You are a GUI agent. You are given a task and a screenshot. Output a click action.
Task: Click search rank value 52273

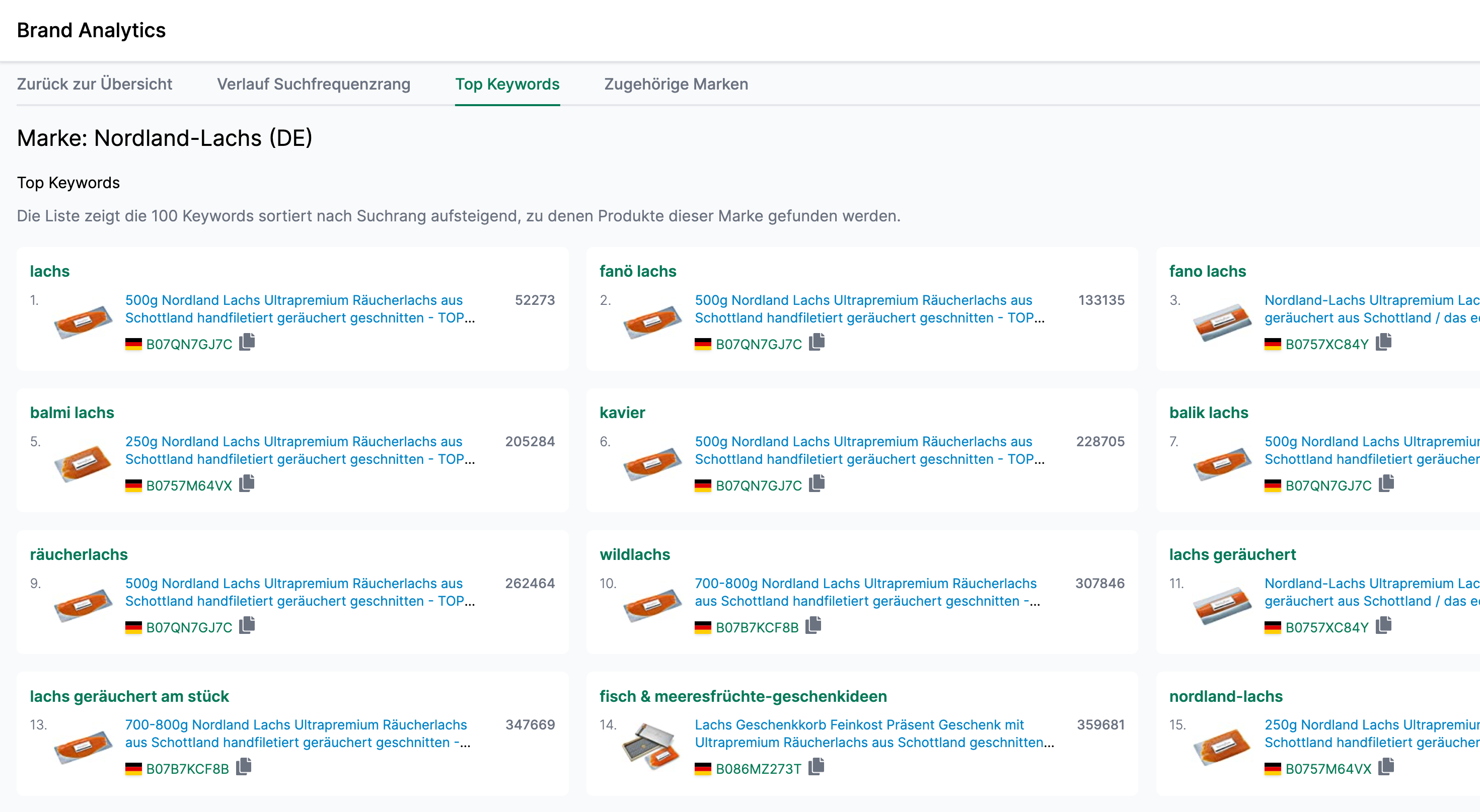(535, 300)
